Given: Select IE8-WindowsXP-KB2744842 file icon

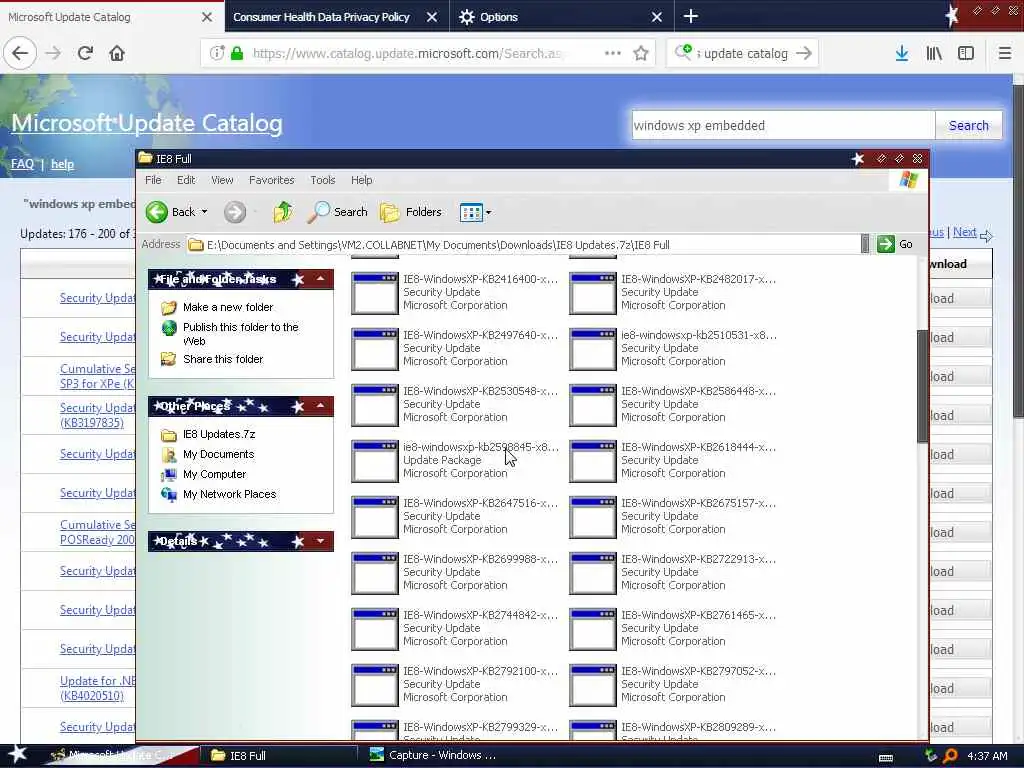Looking at the screenshot, I should pos(375,630).
